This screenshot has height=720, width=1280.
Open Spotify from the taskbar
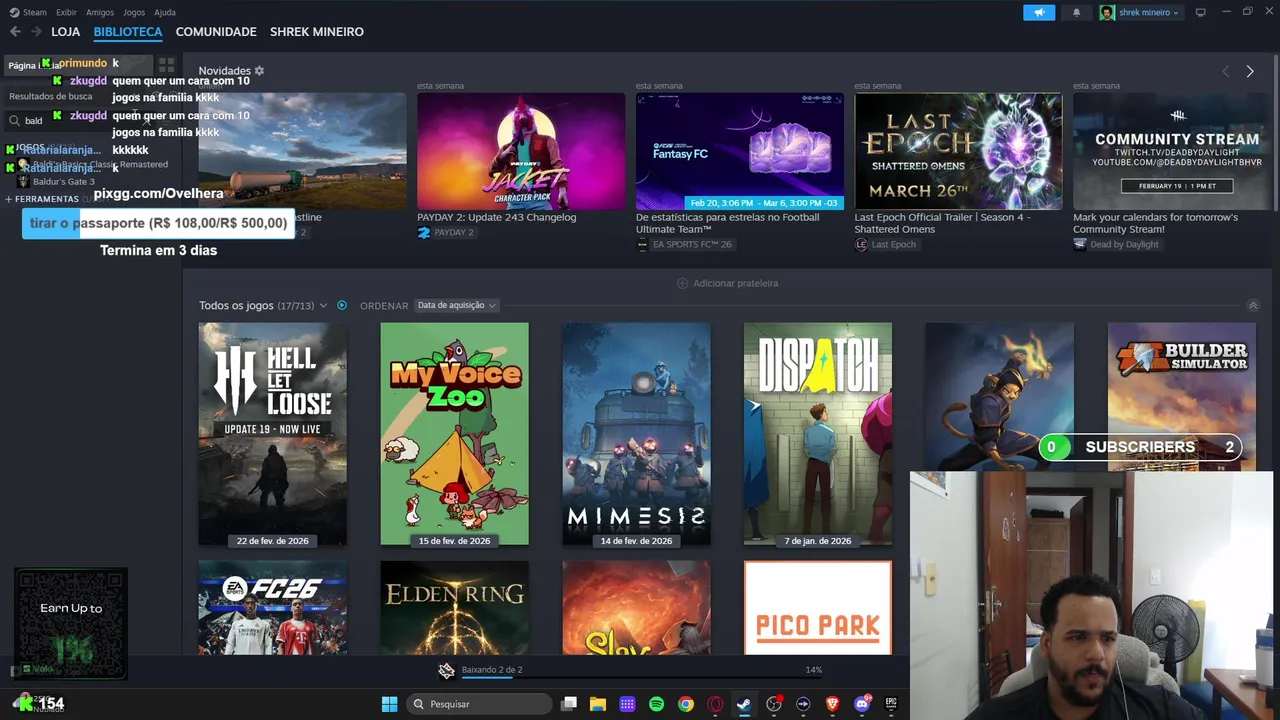pos(657,704)
